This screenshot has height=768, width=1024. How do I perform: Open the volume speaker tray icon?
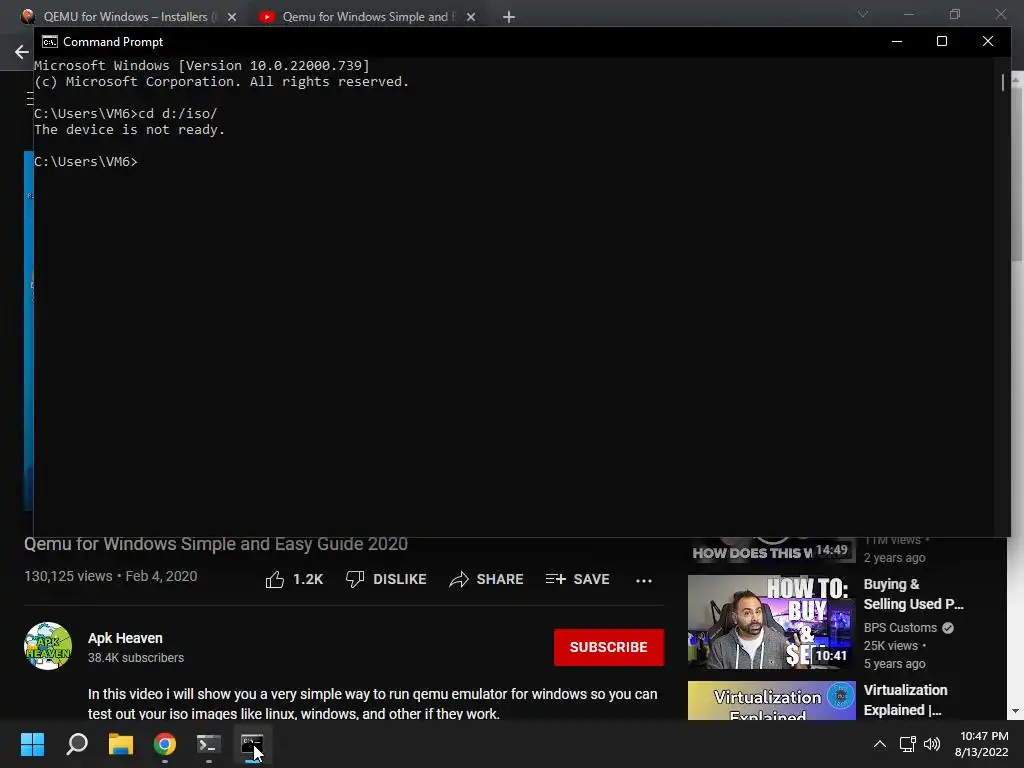[x=932, y=744]
